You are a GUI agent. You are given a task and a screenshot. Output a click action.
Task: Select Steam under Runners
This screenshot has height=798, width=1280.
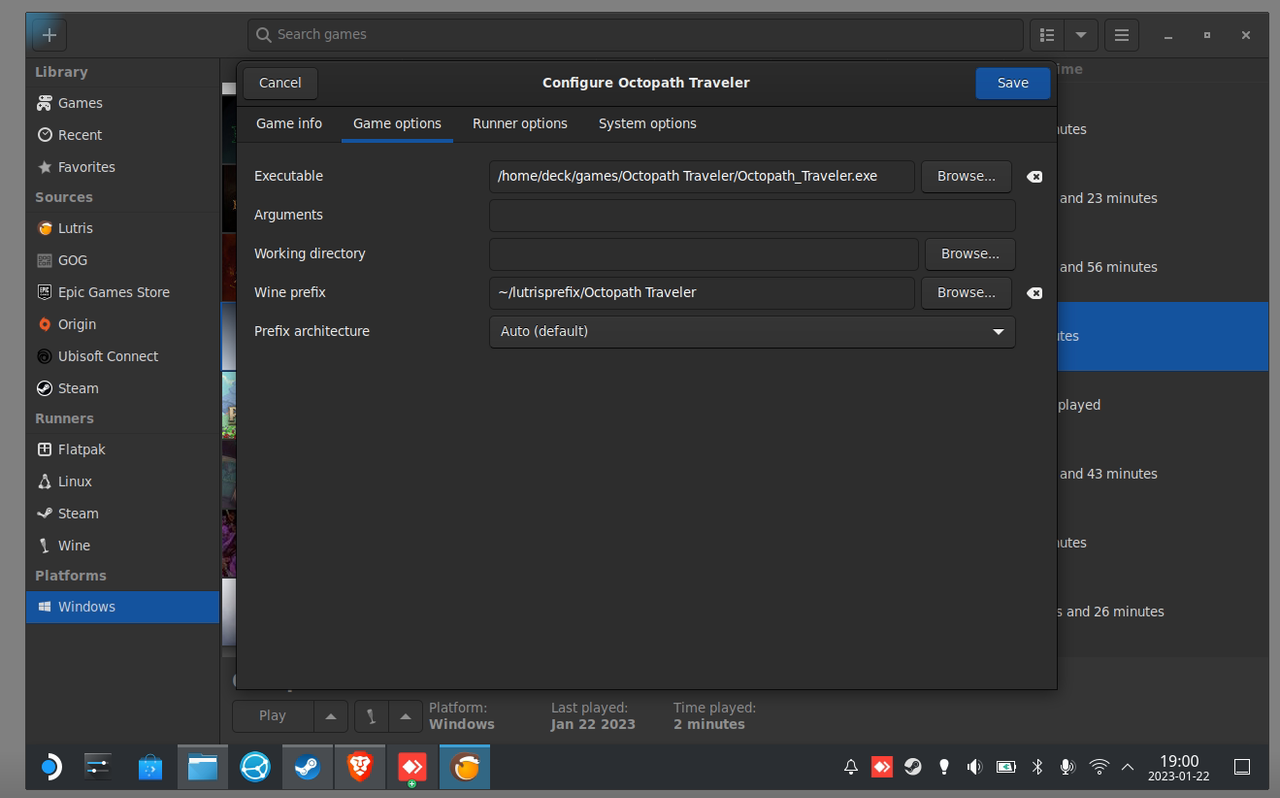click(122, 513)
